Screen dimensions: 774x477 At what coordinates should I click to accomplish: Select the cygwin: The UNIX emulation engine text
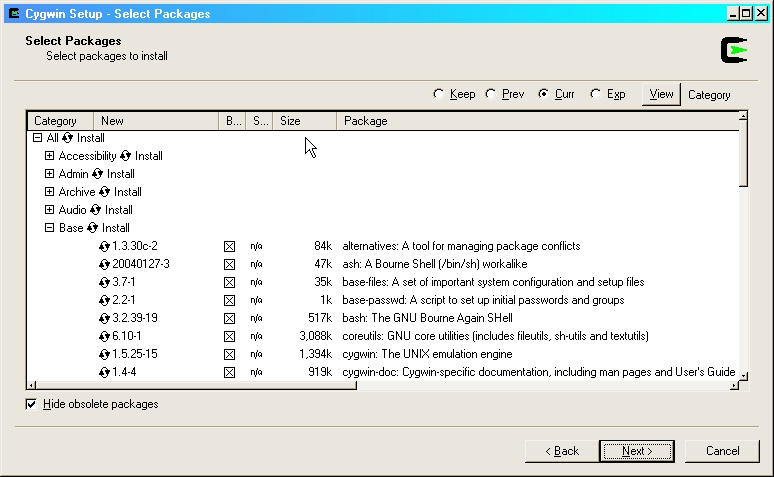(x=427, y=354)
